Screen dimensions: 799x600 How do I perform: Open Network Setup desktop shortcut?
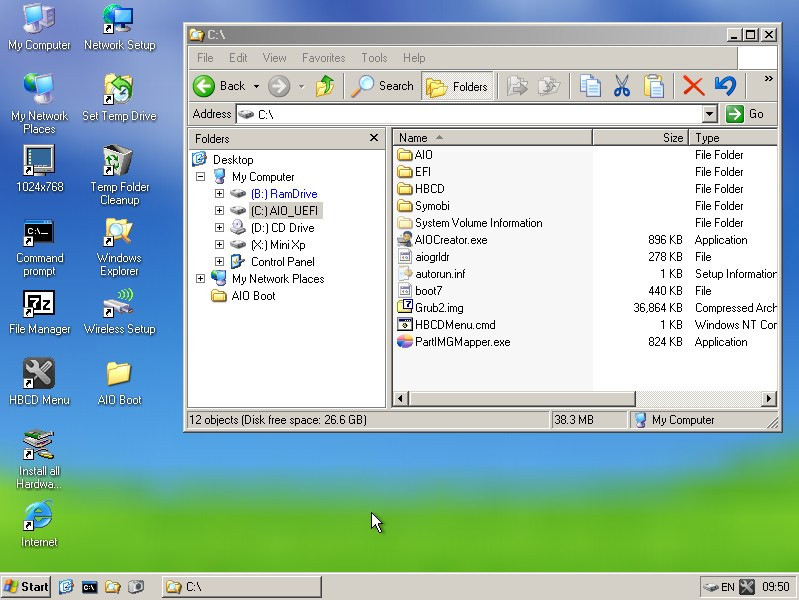click(119, 27)
